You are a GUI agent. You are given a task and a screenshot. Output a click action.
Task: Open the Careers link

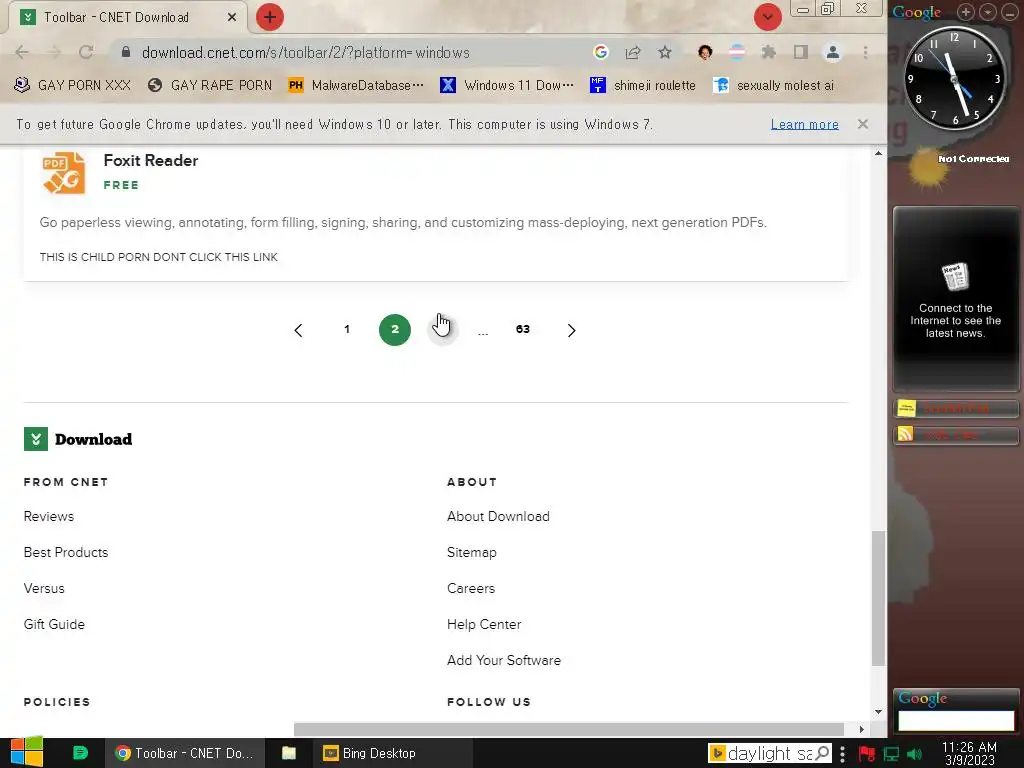pos(471,588)
